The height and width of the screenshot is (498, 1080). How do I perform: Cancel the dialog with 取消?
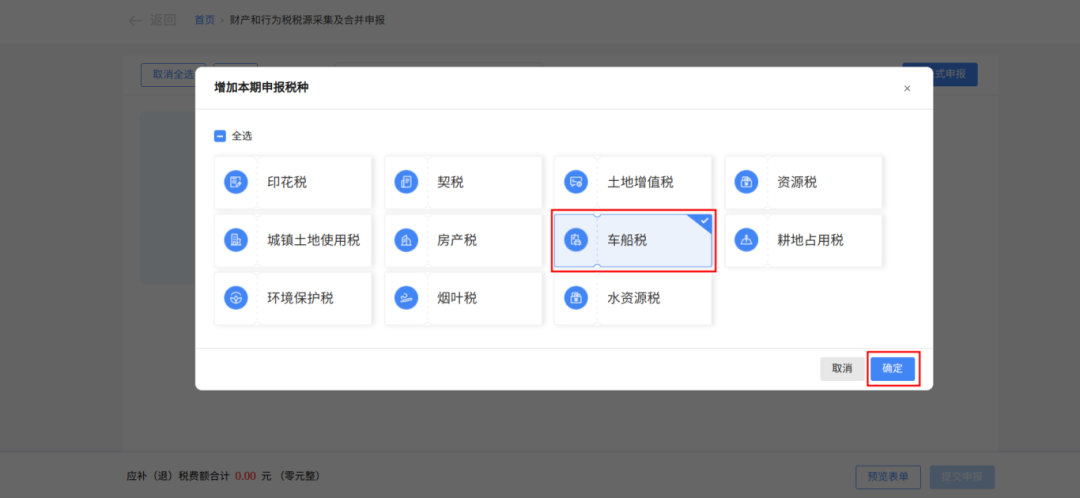click(x=842, y=369)
